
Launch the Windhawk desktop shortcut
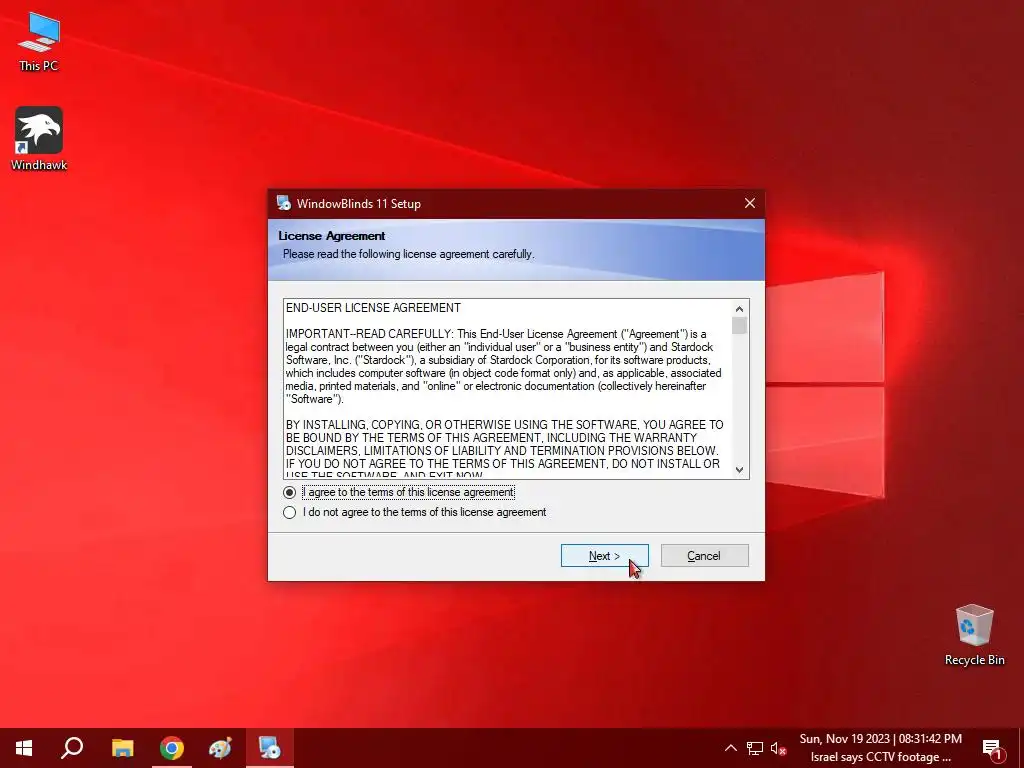[39, 138]
